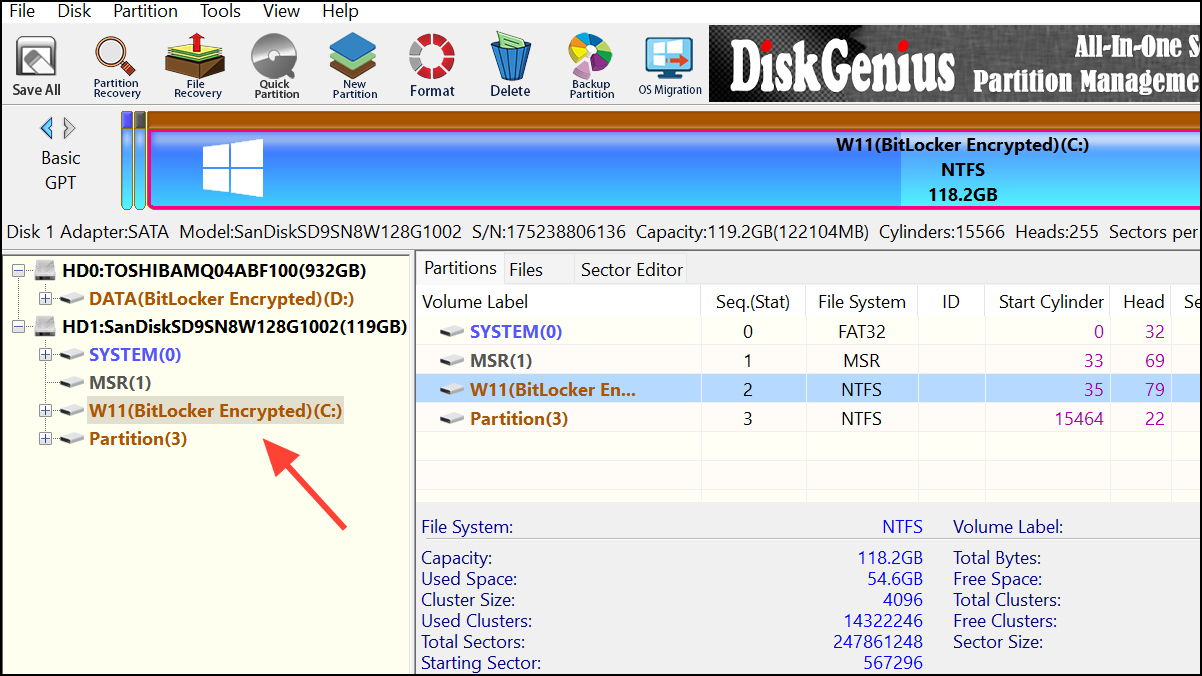Switch to the Partitions tab
Image resolution: width=1202 pixels, height=676 pixels.
click(x=460, y=268)
